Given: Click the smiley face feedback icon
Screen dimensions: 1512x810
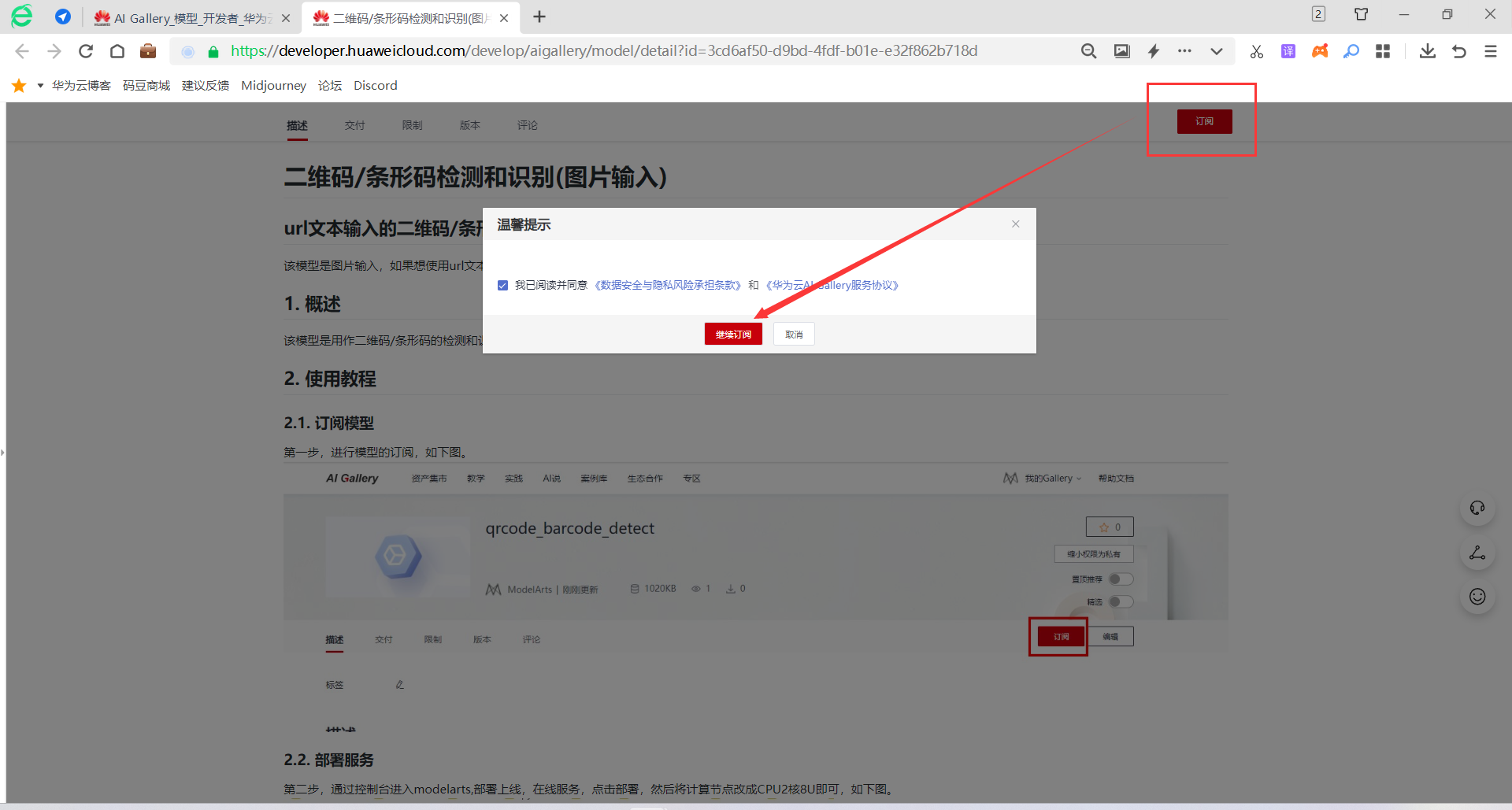Looking at the screenshot, I should point(1477,597).
